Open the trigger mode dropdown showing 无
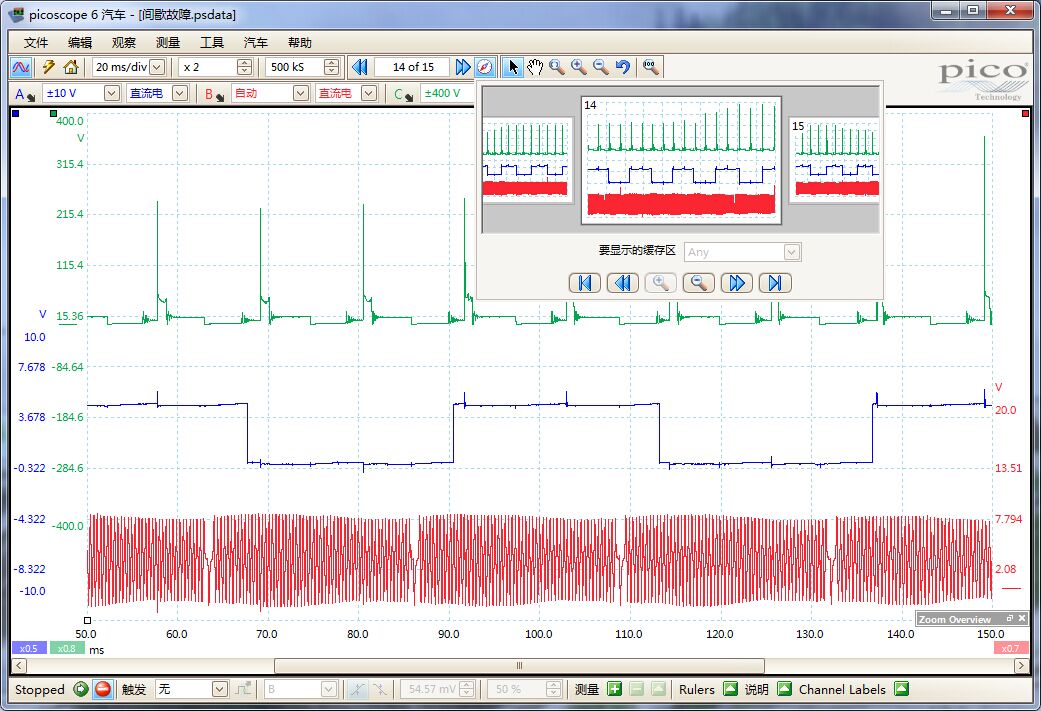The image size is (1041, 711). [219, 689]
